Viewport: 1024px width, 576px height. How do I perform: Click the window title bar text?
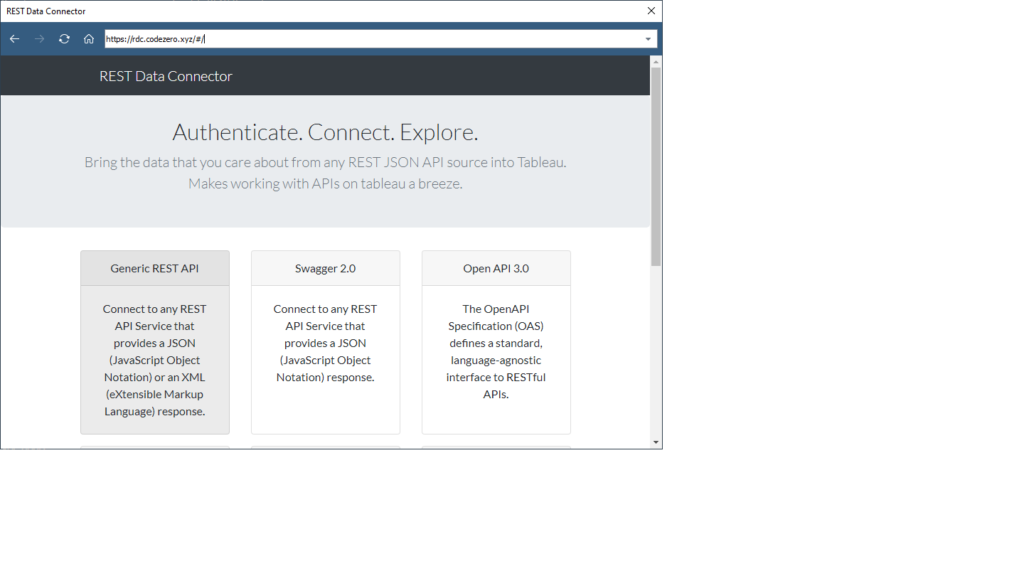(46, 11)
